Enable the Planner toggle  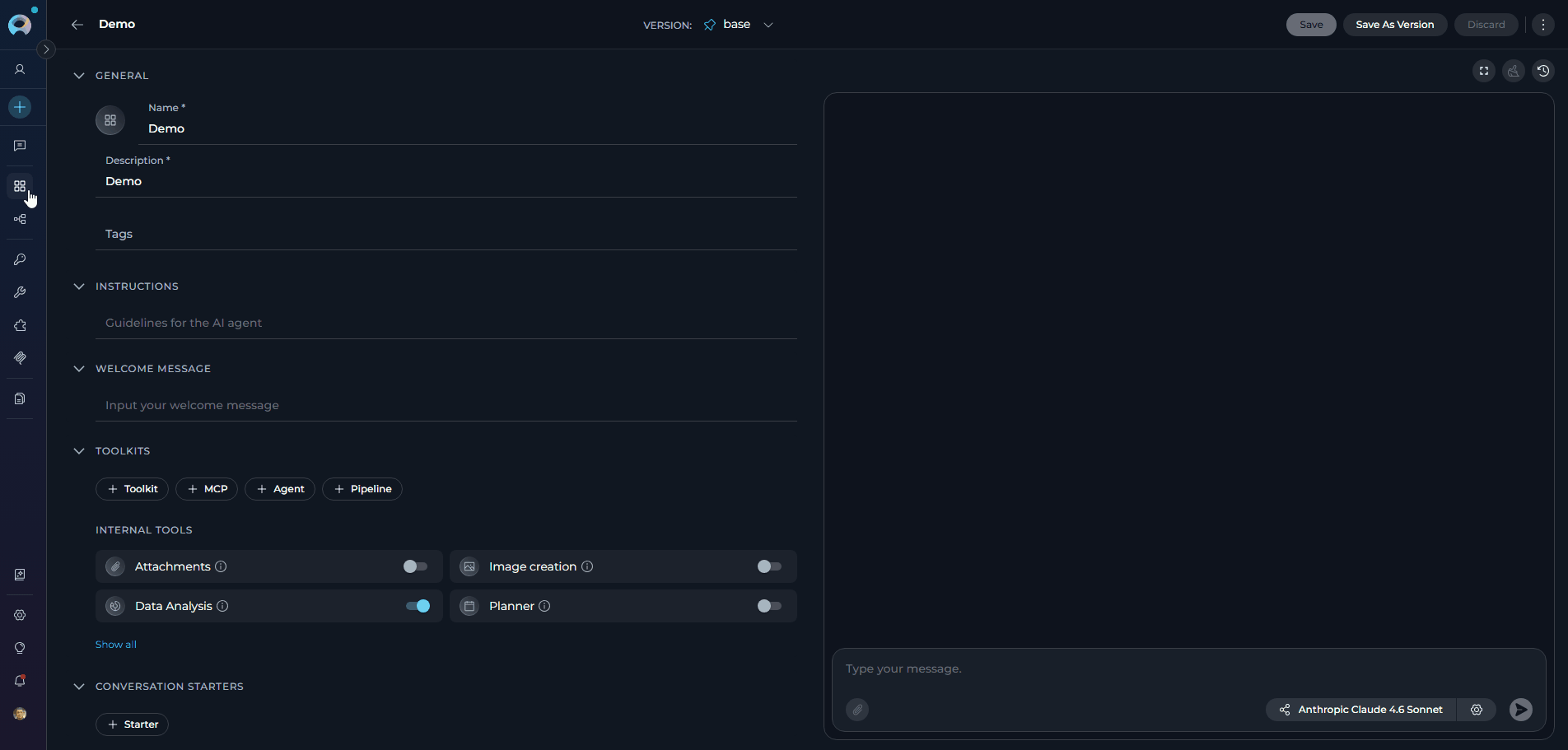[770, 606]
